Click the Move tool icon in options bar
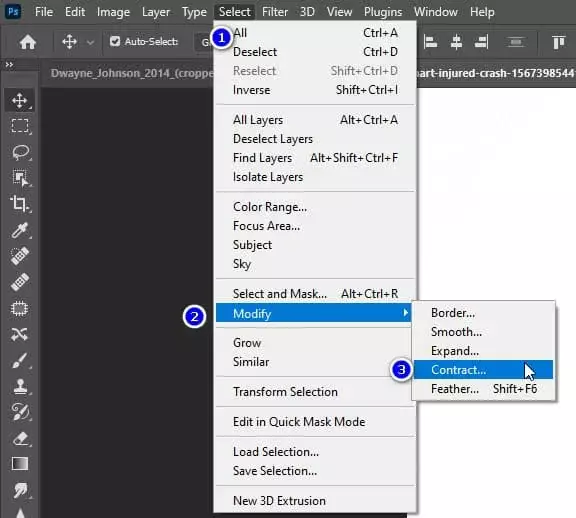The width and height of the screenshot is (576, 518). coord(69,42)
